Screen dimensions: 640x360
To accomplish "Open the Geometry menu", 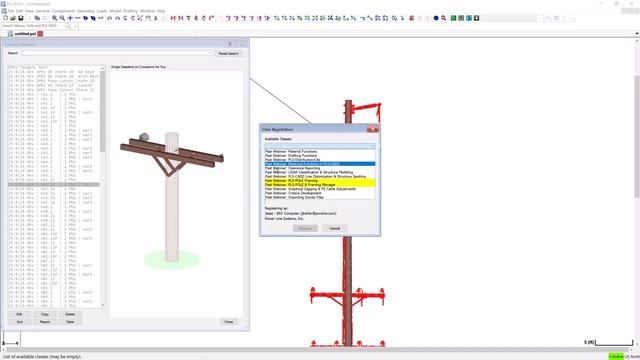I will pyautogui.click(x=86, y=11).
